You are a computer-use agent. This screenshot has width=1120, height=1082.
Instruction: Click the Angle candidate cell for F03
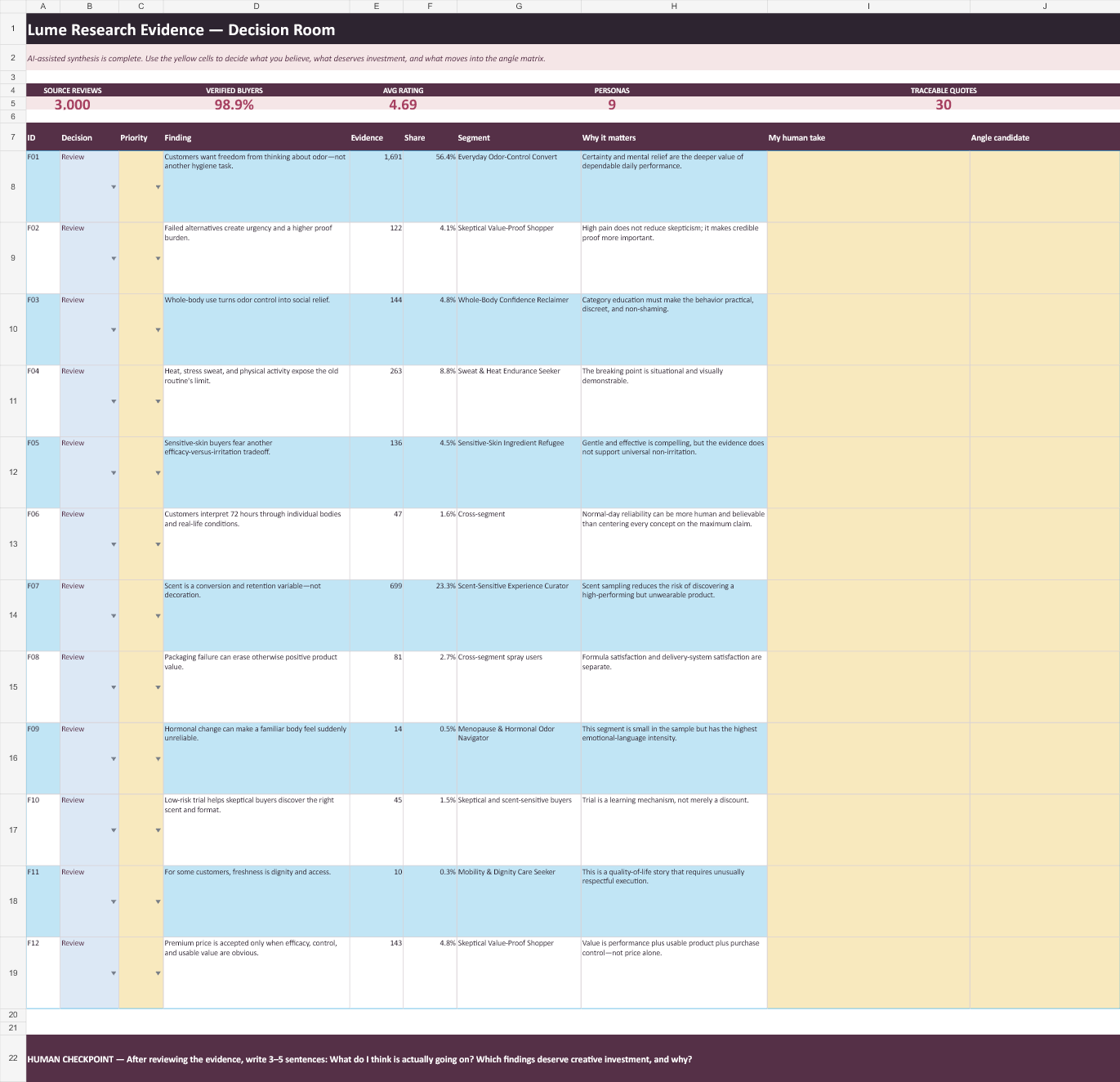[x=1045, y=329]
